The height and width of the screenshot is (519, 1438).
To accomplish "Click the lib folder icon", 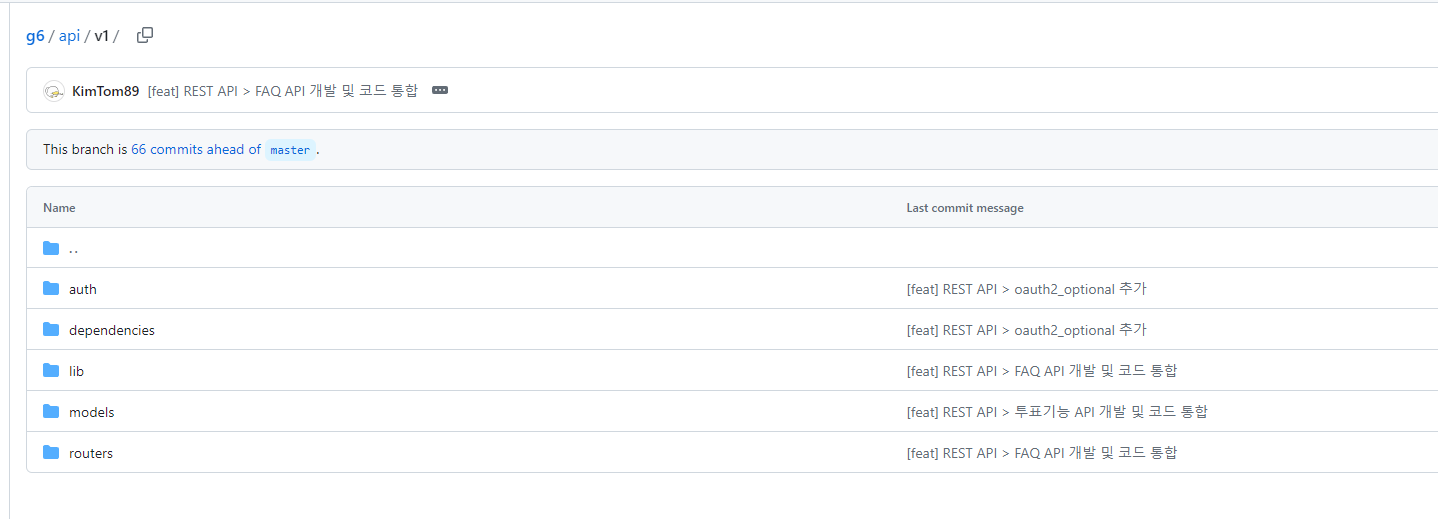I will pos(51,371).
